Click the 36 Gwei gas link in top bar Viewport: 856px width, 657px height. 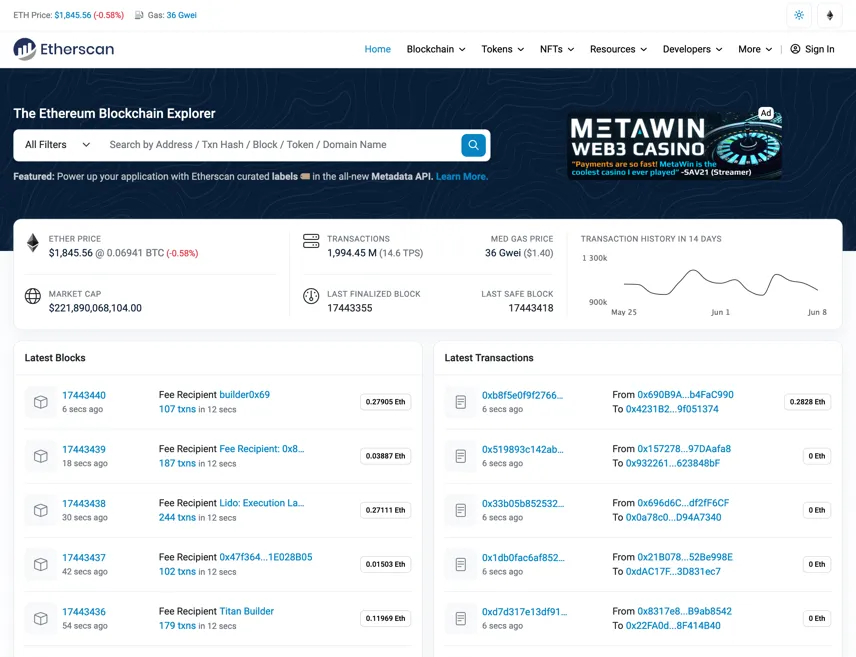coord(181,15)
